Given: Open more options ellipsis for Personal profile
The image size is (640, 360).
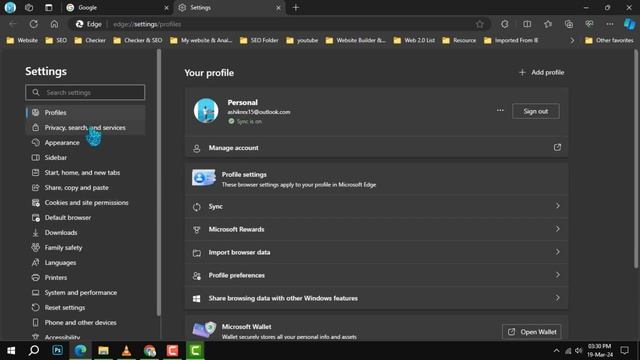Looking at the screenshot, I should (x=500, y=110).
